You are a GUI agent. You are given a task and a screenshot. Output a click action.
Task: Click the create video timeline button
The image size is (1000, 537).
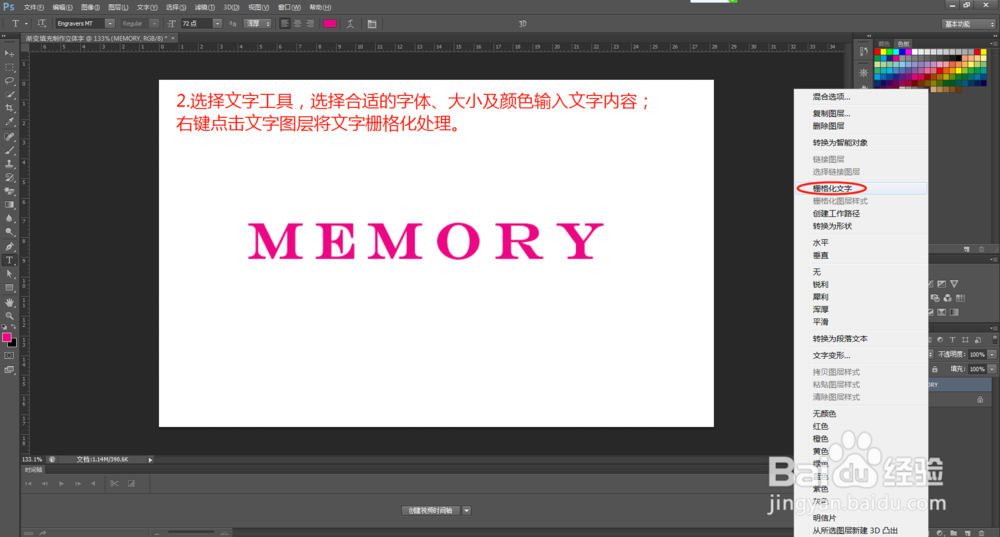tap(430, 510)
